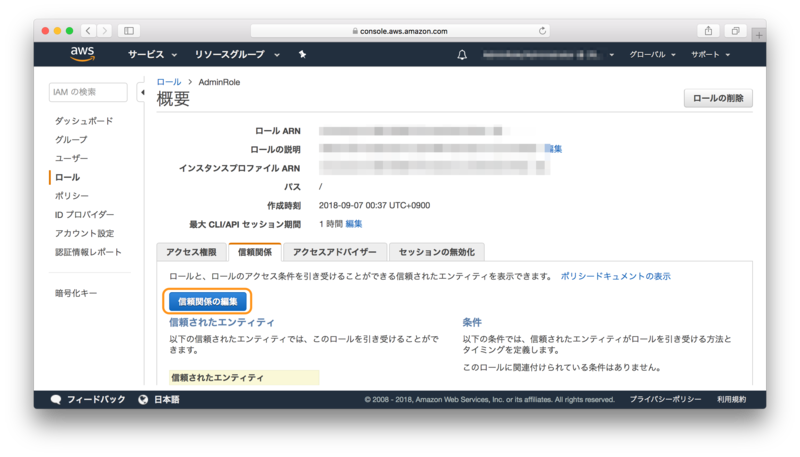
Task: Click the feedback speech bubble icon
Action: [56, 399]
